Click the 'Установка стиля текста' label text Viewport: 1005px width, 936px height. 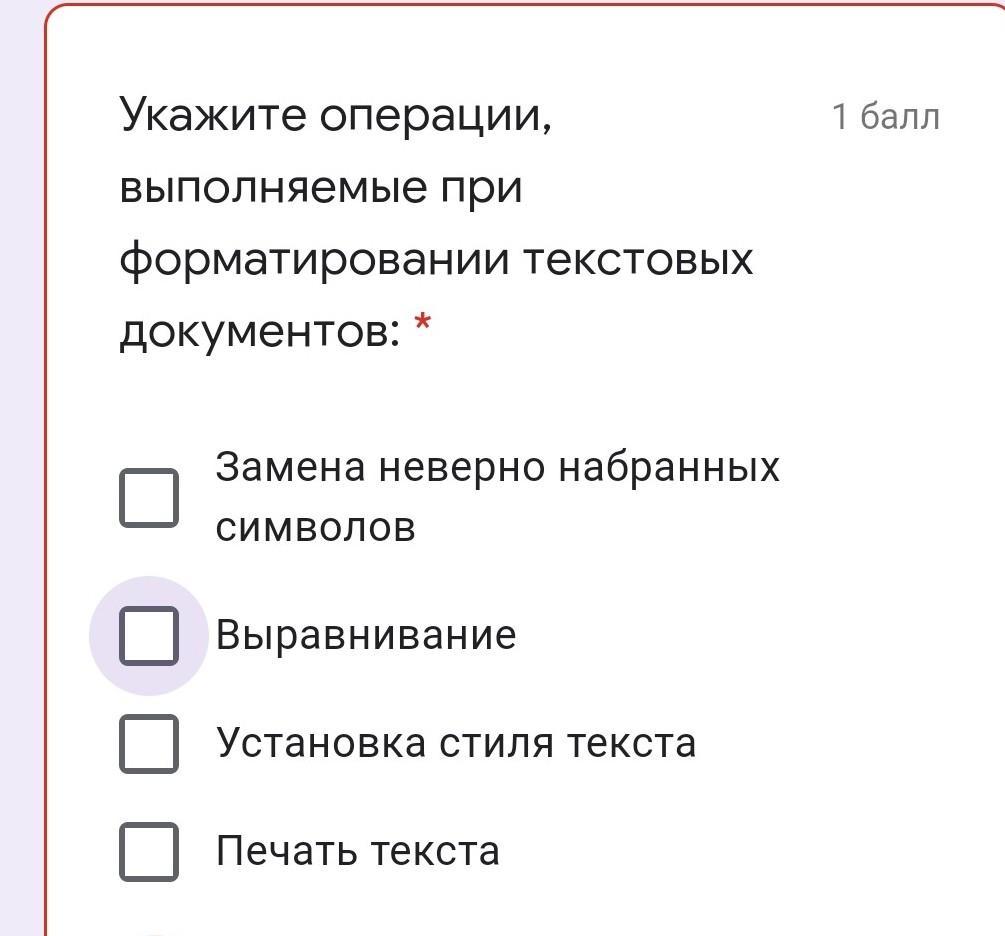pyautogui.click(x=455, y=744)
